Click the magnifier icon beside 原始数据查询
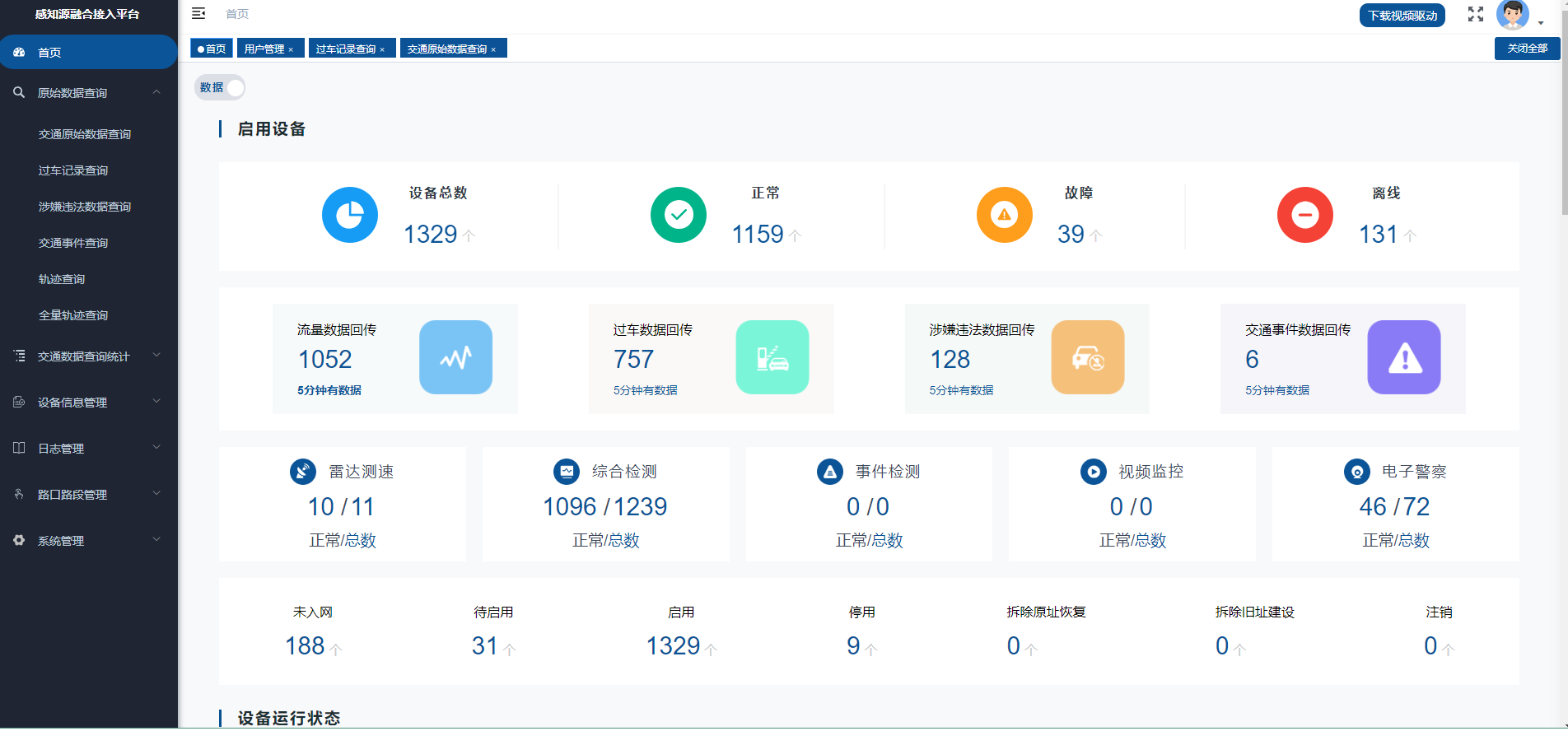This screenshot has height=731, width=1568. click(x=19, y=92)
